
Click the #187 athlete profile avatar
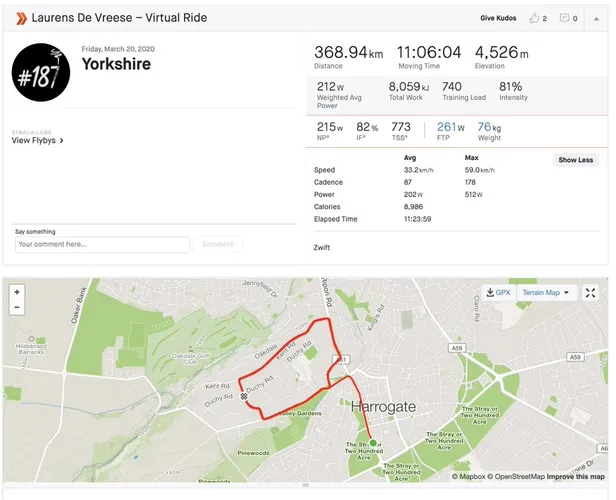click(41, 73)
